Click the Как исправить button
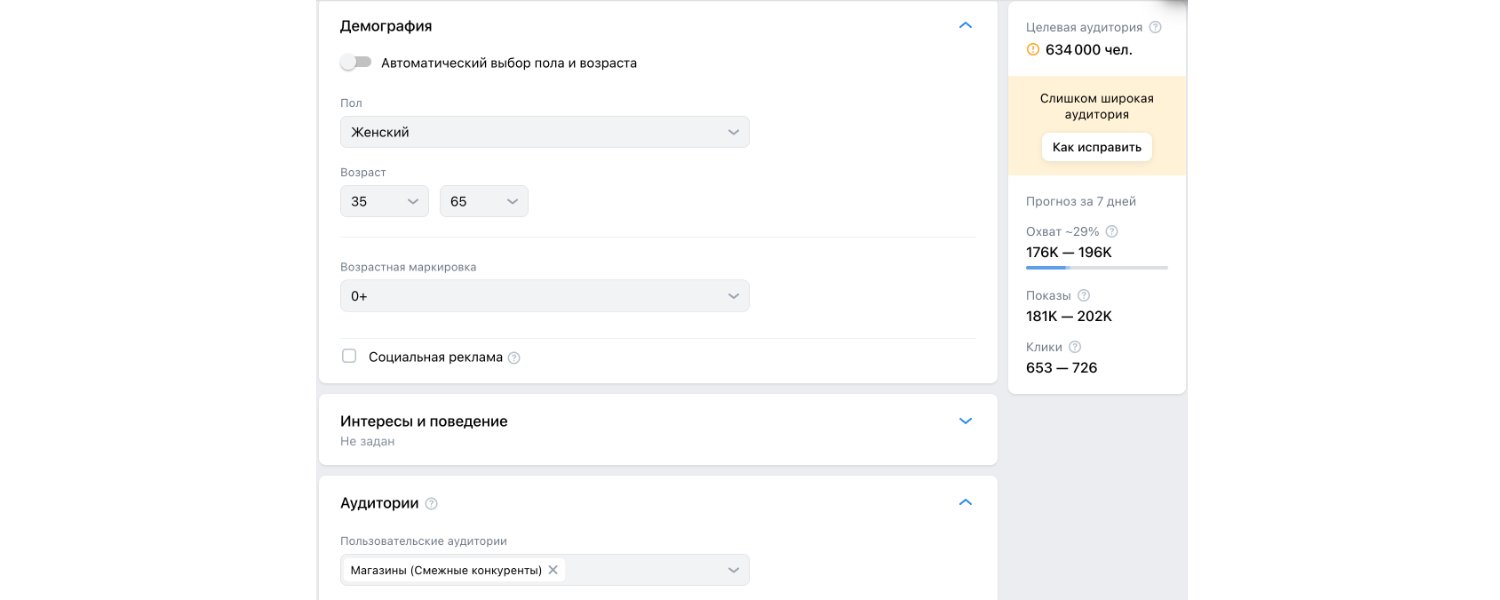1500x600 pixels. (x=1096, y=147)
